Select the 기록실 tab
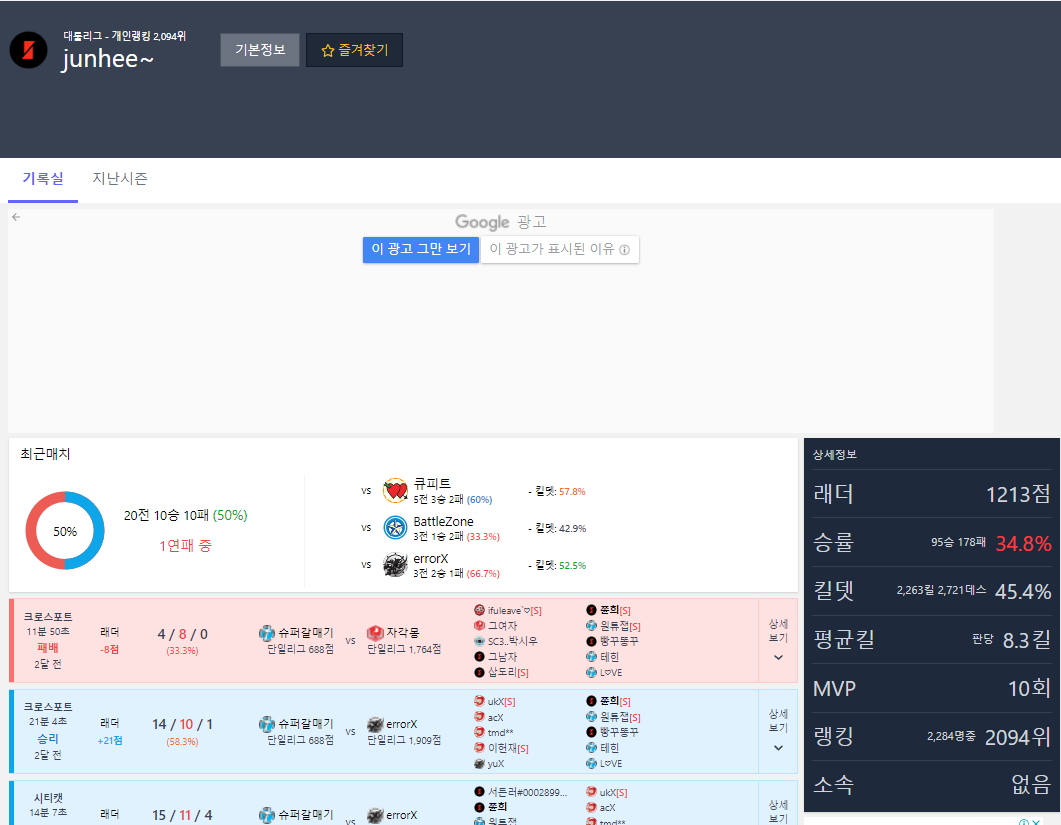The image size is (1061, 825). pyautogui.click(x=43, y=179)
